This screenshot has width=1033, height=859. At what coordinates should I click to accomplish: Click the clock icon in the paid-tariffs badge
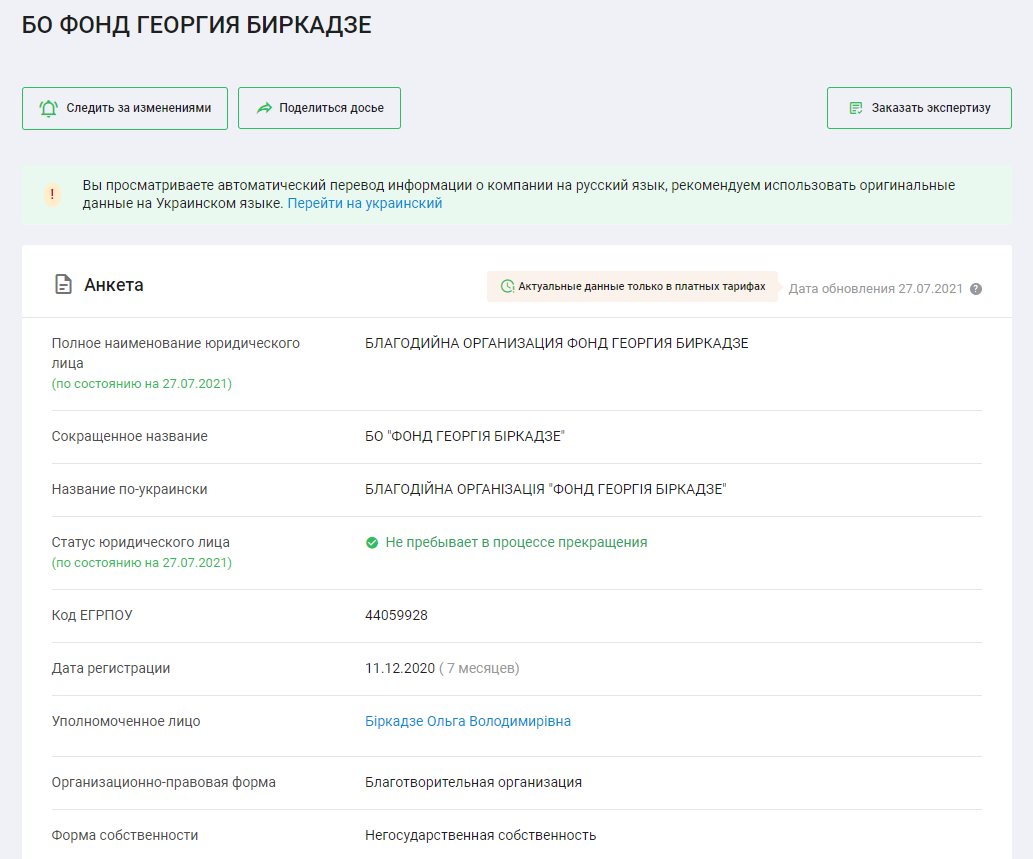pos(507,287)
